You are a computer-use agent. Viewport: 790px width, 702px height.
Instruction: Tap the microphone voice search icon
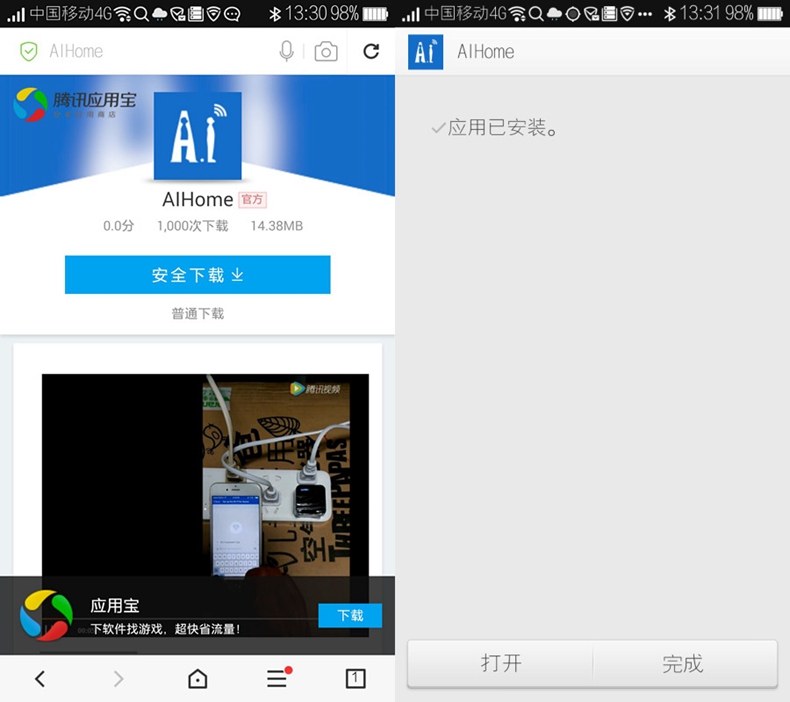click(x=287, y=51)
